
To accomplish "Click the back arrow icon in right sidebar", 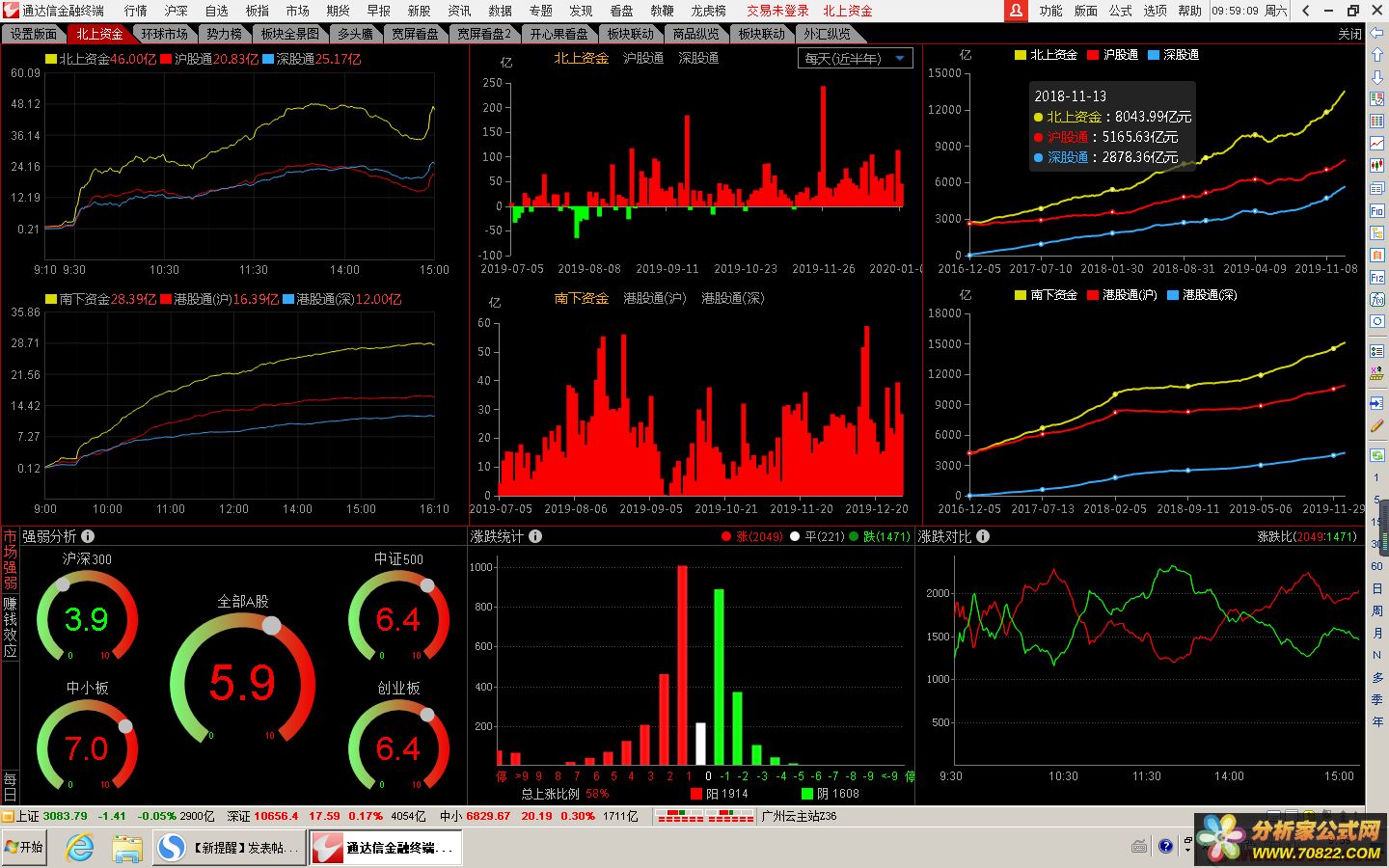I will (x=1377, y=33).
